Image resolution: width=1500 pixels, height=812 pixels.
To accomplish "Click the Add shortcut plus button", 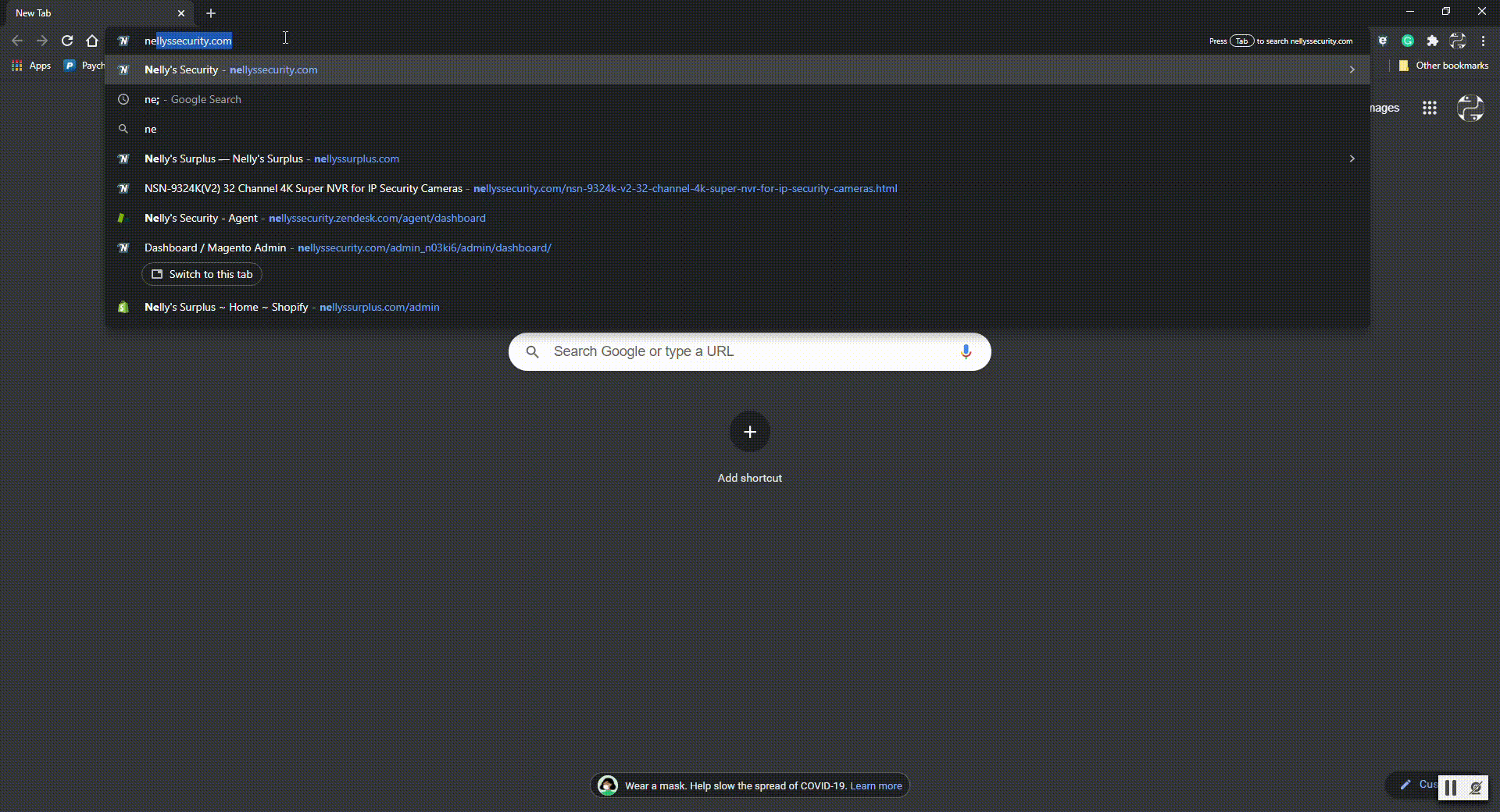I will point(750,432).
